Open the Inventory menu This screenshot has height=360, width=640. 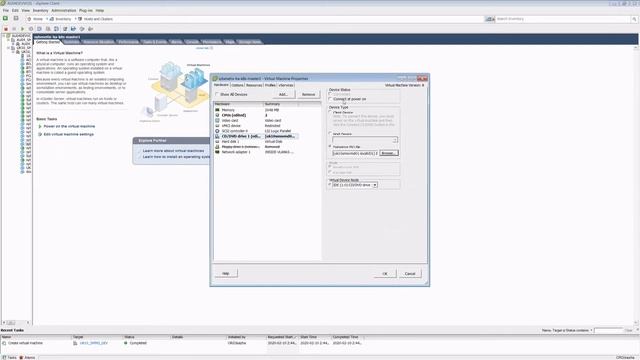pos(40,10)
